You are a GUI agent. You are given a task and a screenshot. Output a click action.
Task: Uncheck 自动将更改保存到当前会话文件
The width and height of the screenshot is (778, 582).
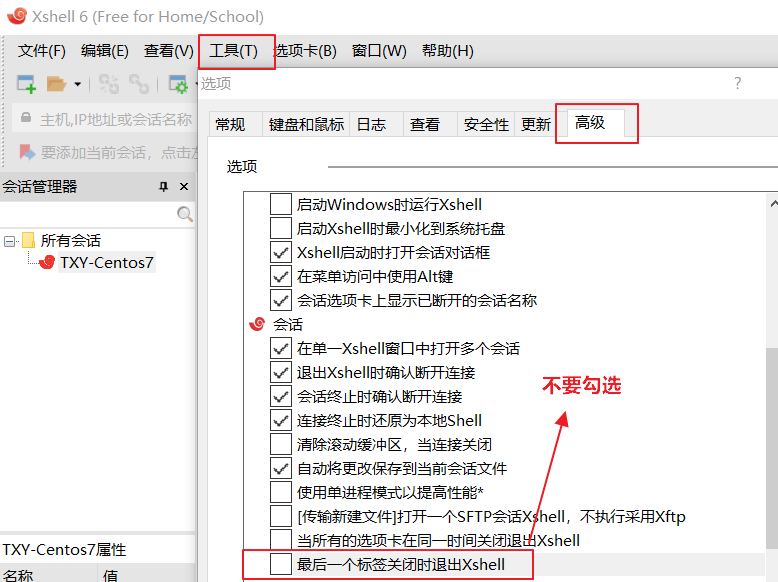coord(280,468)
